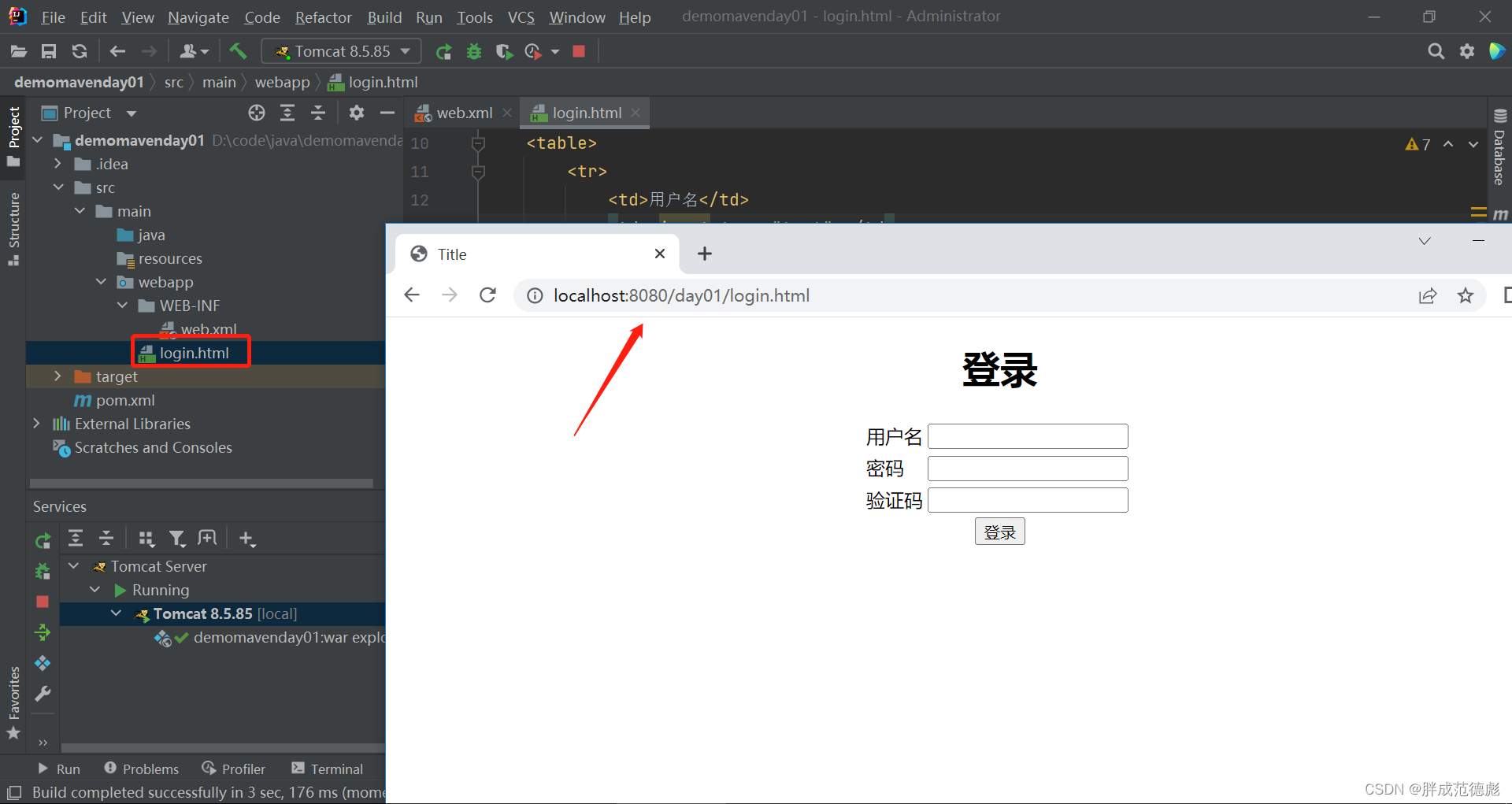The image size is (1512, 804).
Task: Select the Run with Coverage icon
Action: point(504,51)
